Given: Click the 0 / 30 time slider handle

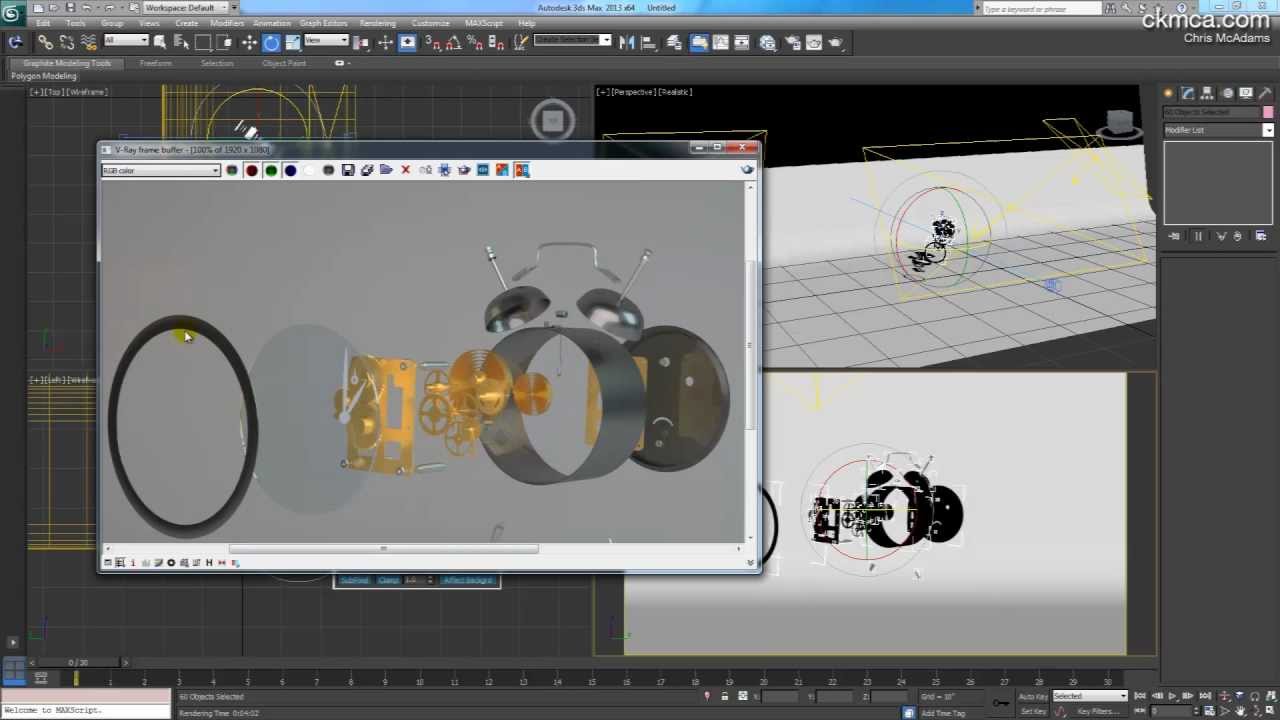Looking at the screenshot, I should pos(78,662).
